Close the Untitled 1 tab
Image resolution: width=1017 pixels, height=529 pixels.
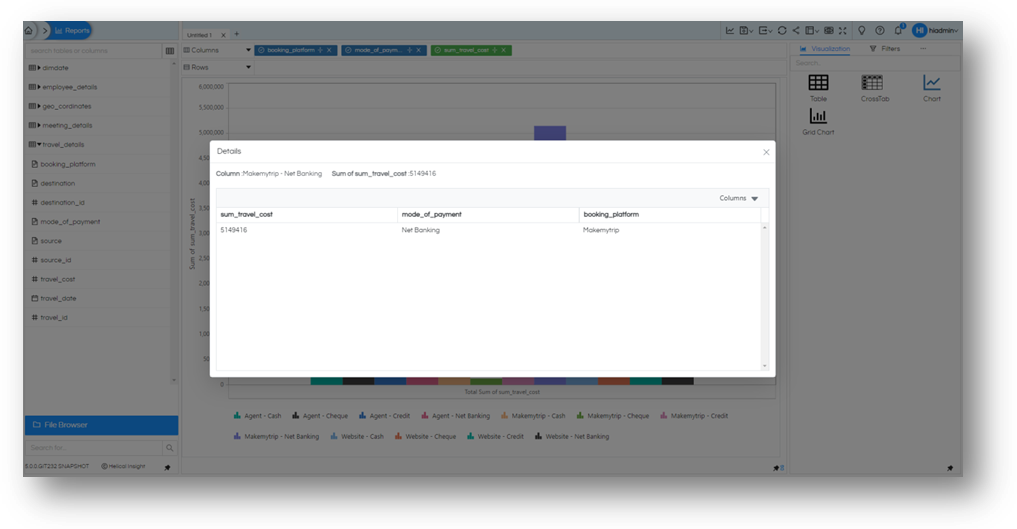(x=223, y=35)
